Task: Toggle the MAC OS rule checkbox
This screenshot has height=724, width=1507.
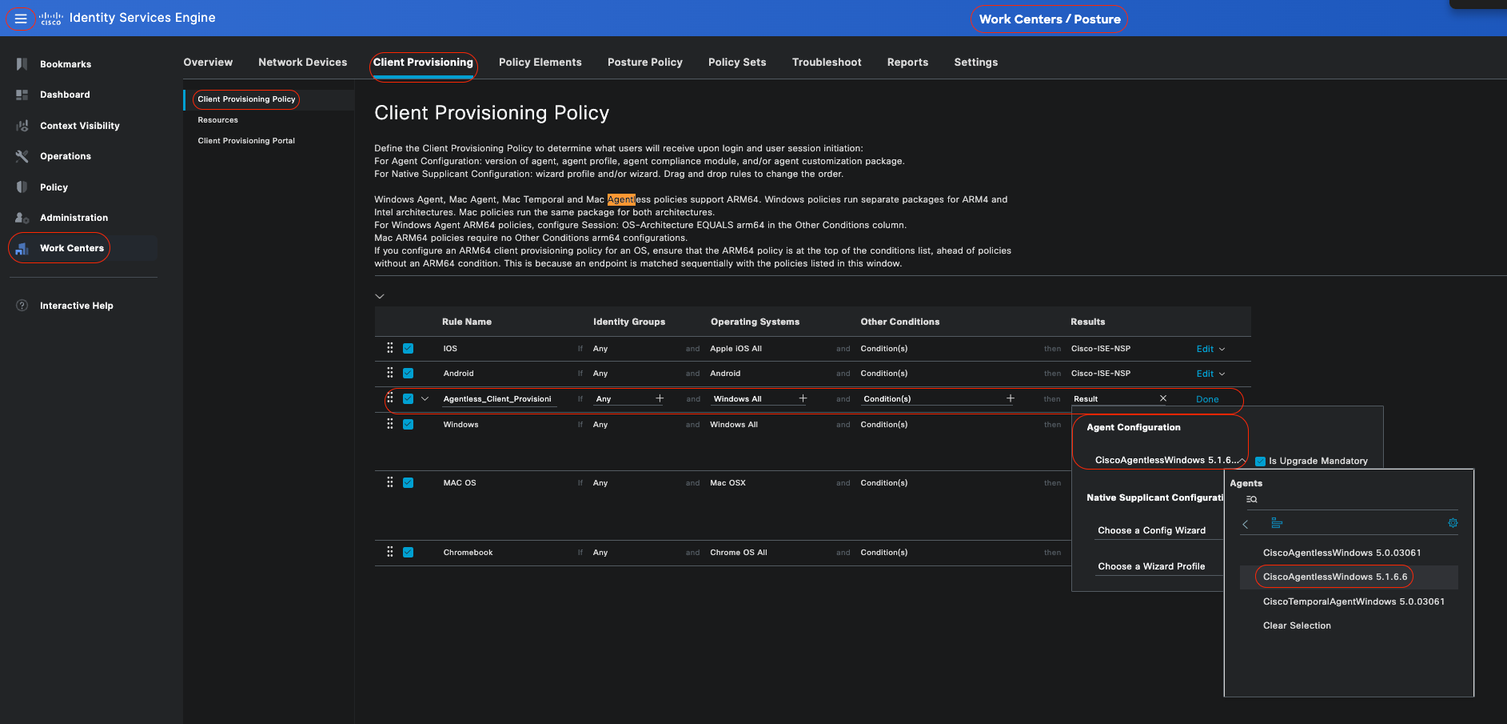Action: 408,482
